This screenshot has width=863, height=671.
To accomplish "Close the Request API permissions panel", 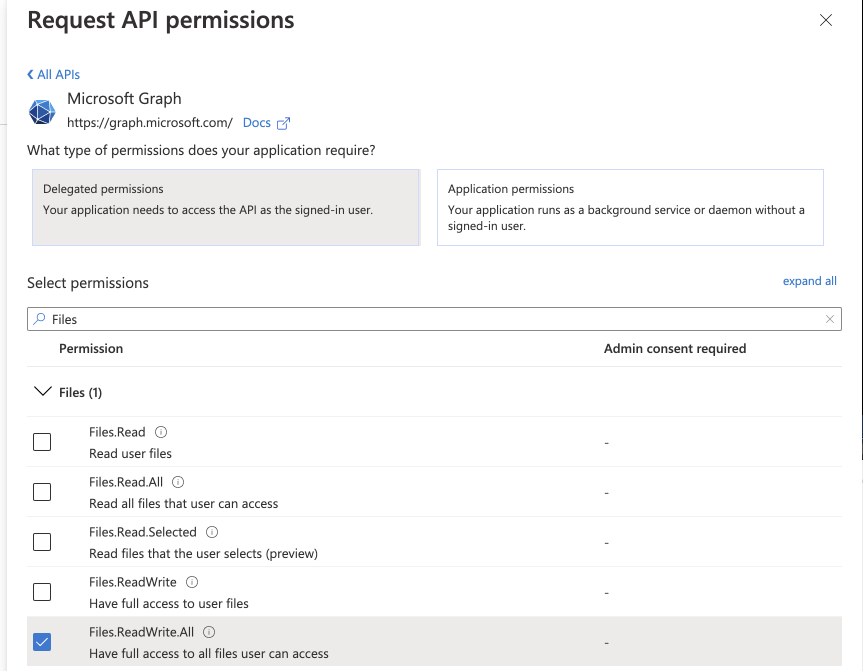I will click(x=826, y=20).
